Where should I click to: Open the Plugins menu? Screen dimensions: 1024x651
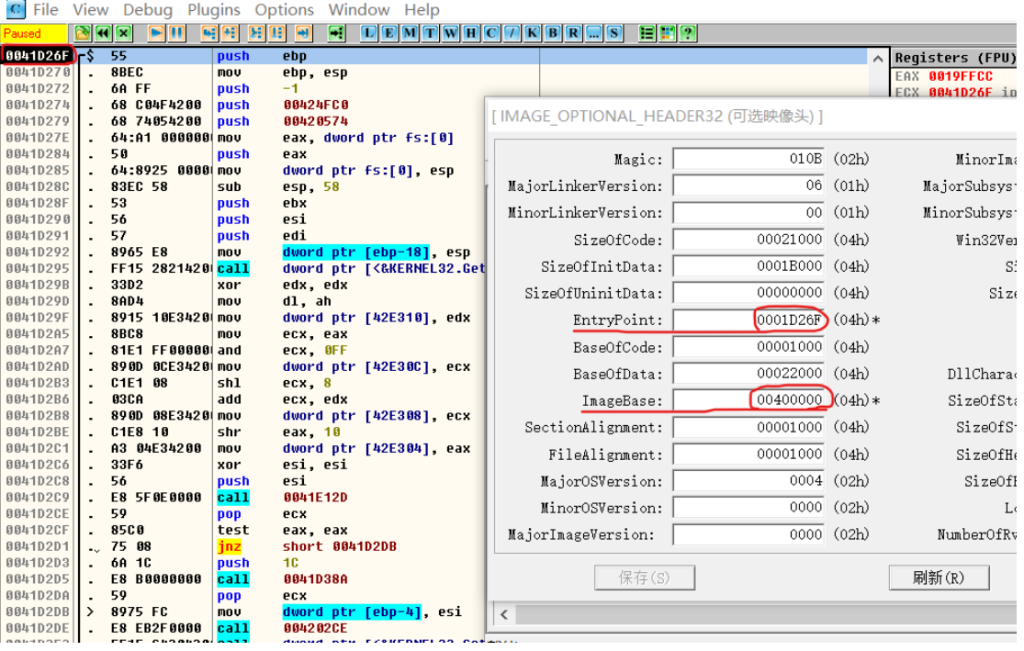213,10
